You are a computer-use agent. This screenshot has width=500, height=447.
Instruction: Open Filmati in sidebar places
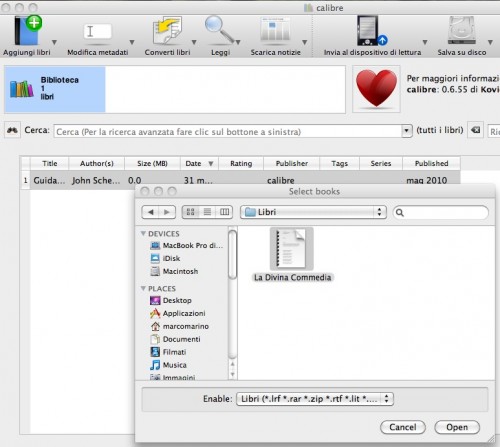point(168,352)
